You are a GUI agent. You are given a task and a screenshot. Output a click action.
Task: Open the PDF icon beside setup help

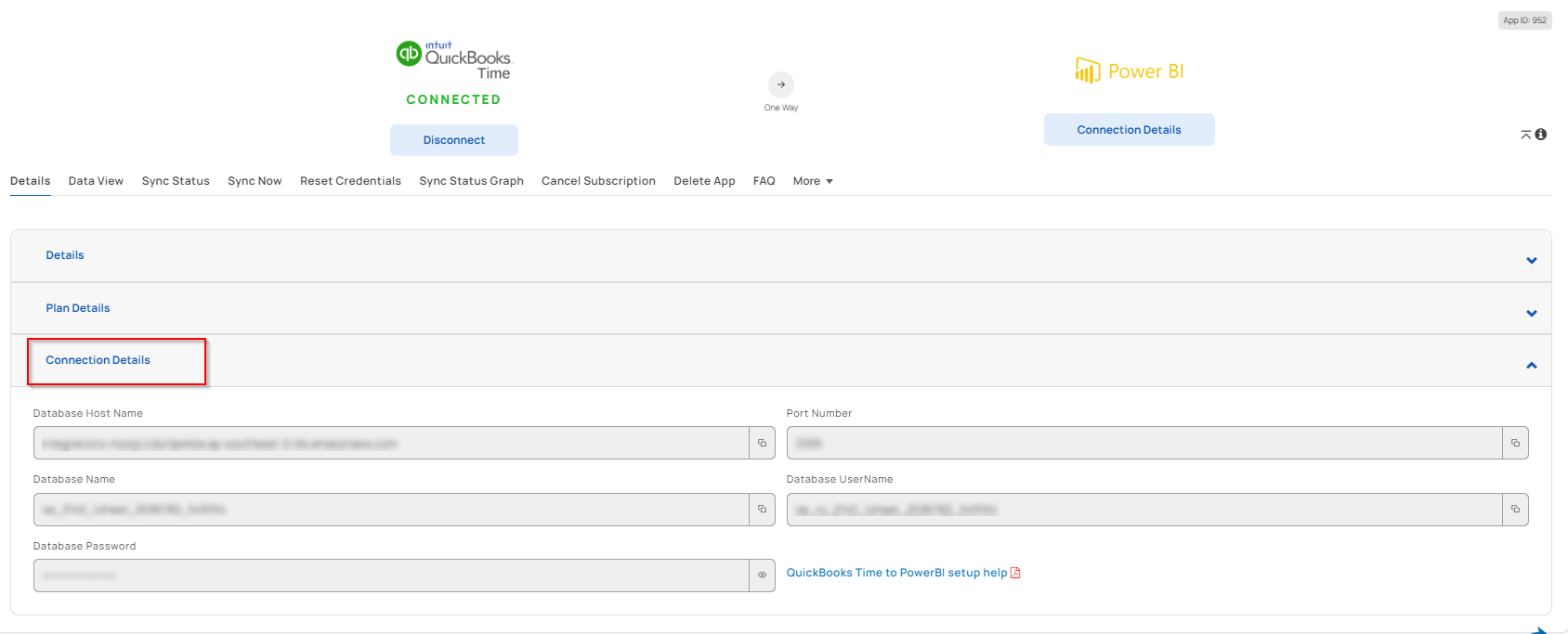(x=1015, y=573)
